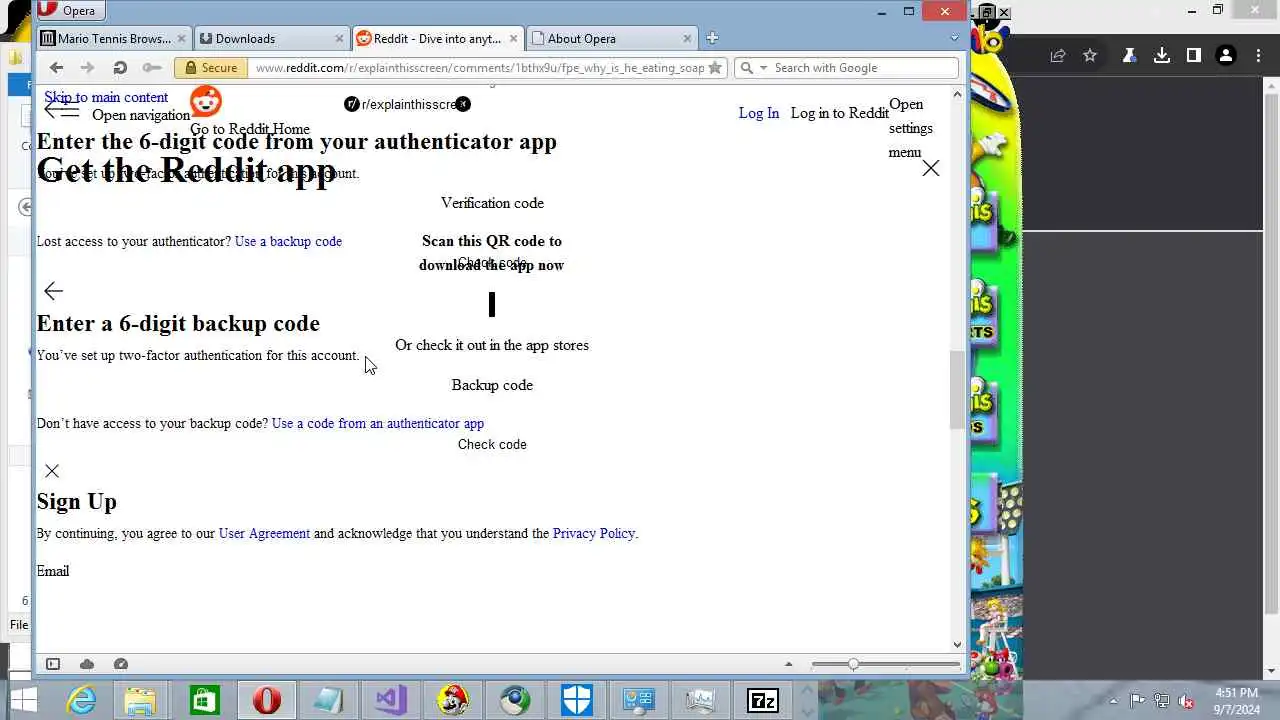Click the taskbar clock showing 4:51 PM
The width and height of the screenshot is (1280, 720).
(x=1237, y=700)
